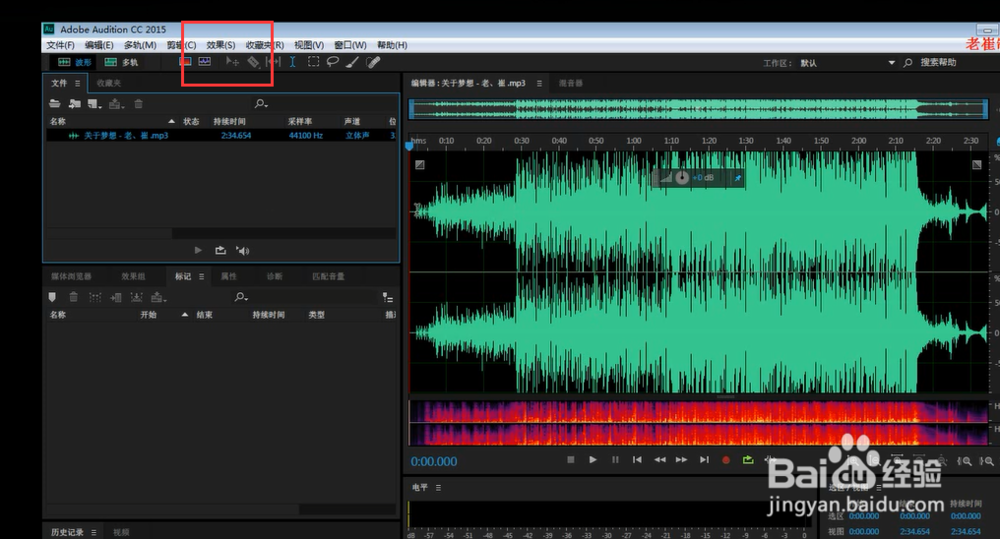Select the Time Selection I-beam tool
This screenshot has width=1000, height=539.
click(x=292, y=62)
